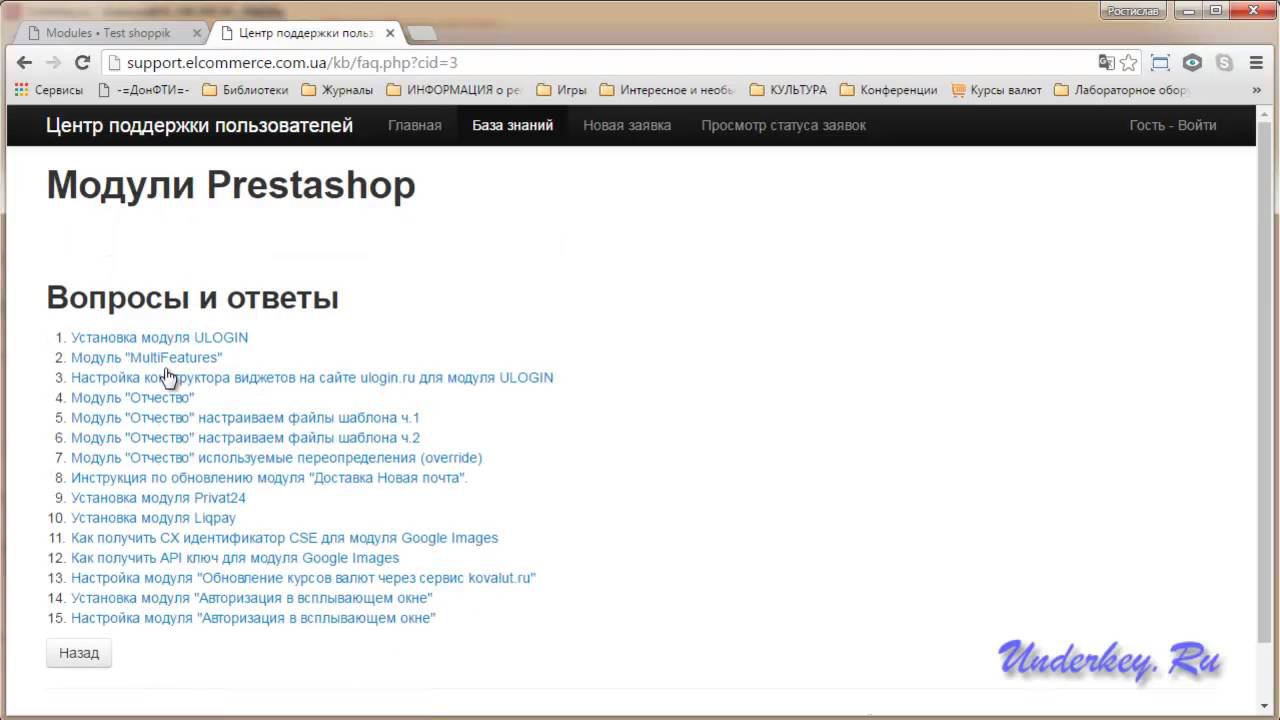
Task: Click the Центр поддержки пользователей brand link
Action: click(199, 125)
